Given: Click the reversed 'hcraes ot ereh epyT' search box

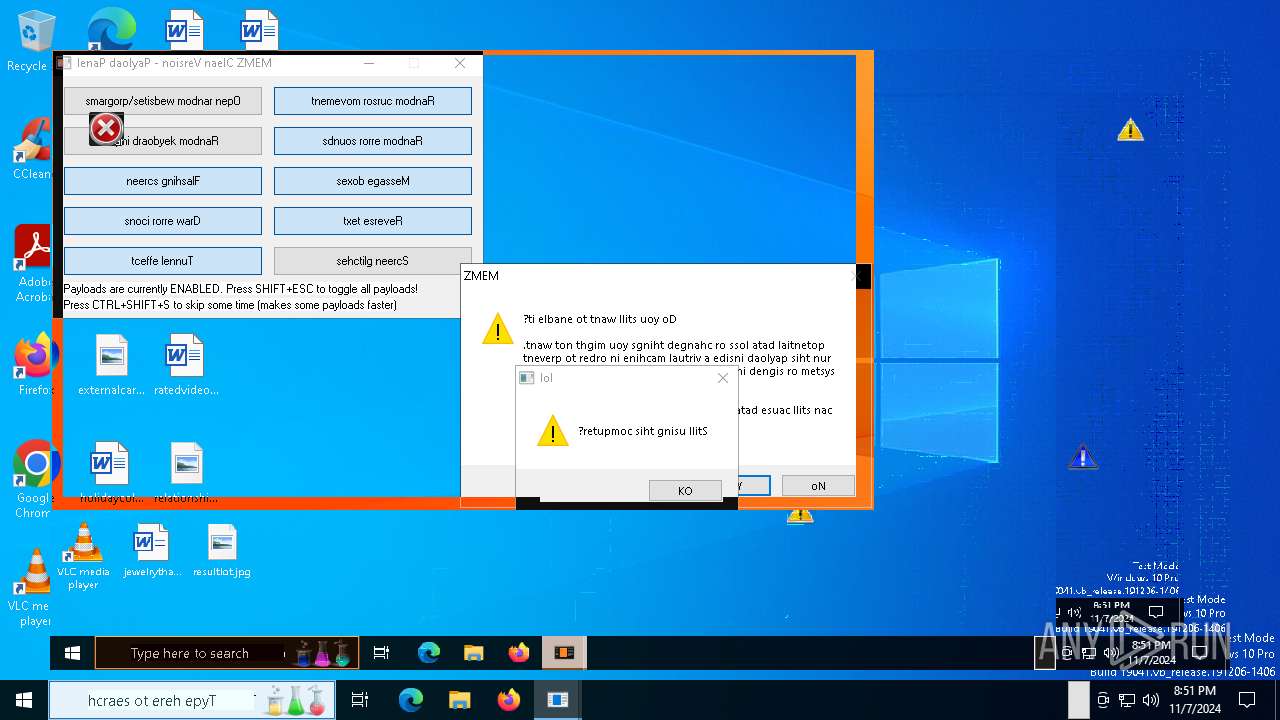Looking at the screenshot, I should click(x=192, y=700).
